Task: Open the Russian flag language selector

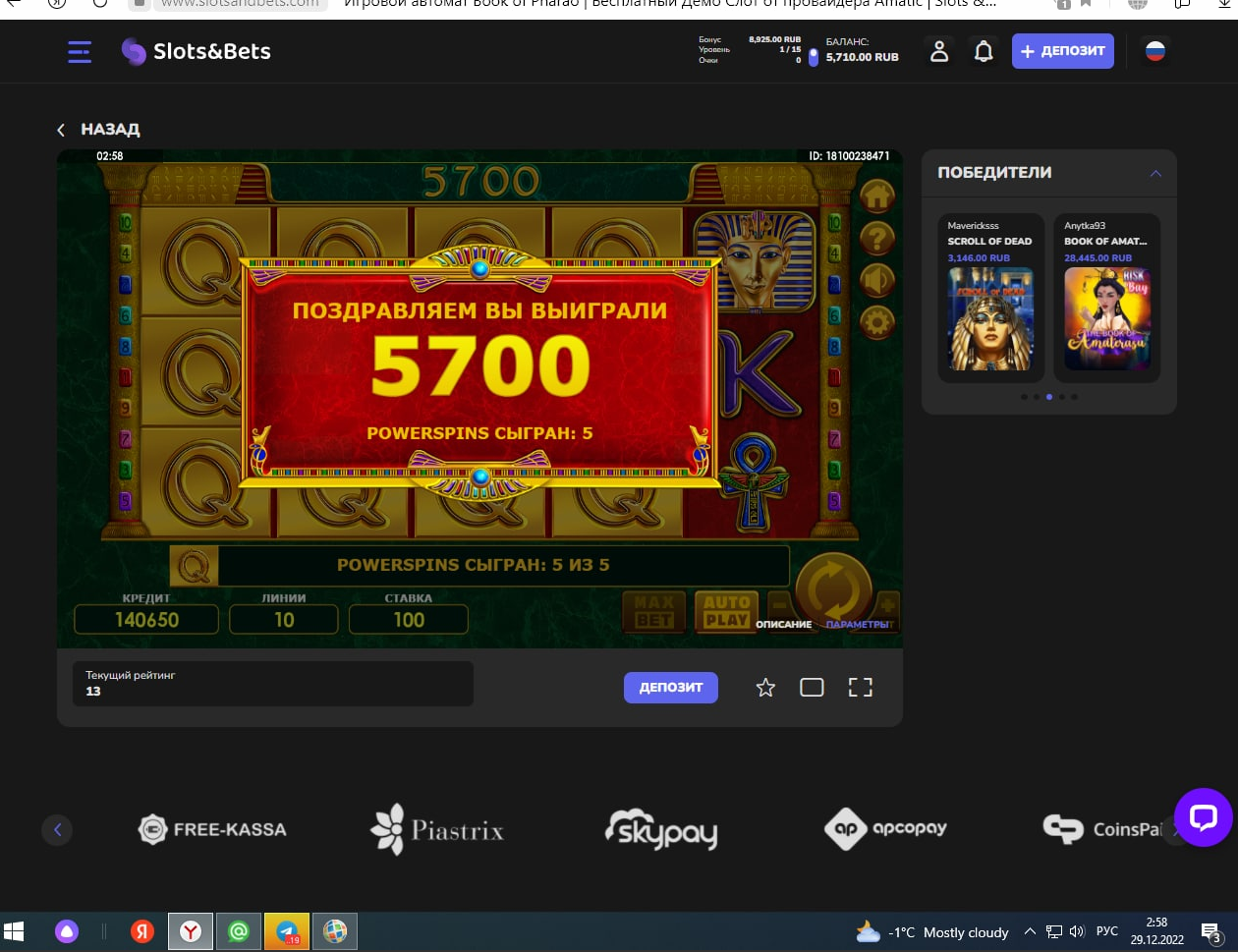Action: 1155,51
